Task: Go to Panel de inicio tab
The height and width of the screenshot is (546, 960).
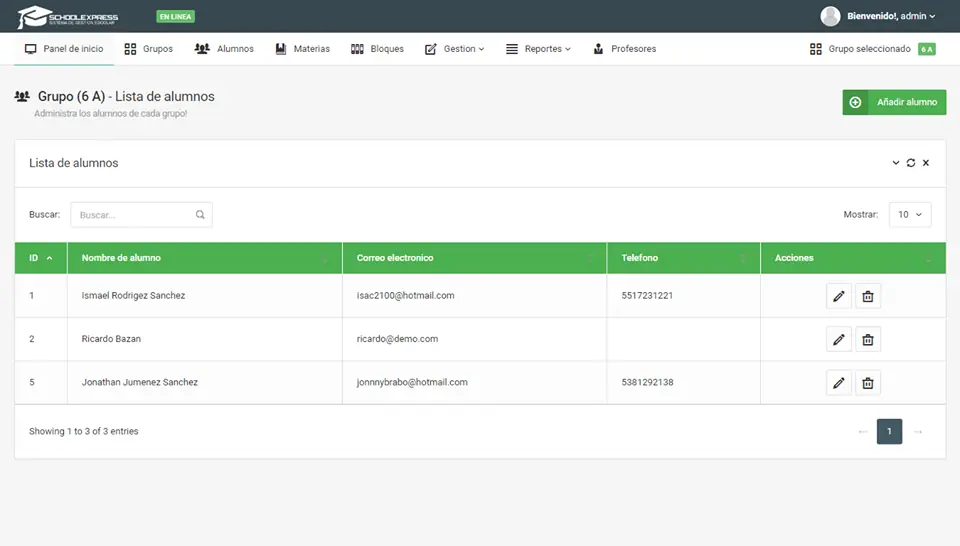Action: (x=64, y=49)
